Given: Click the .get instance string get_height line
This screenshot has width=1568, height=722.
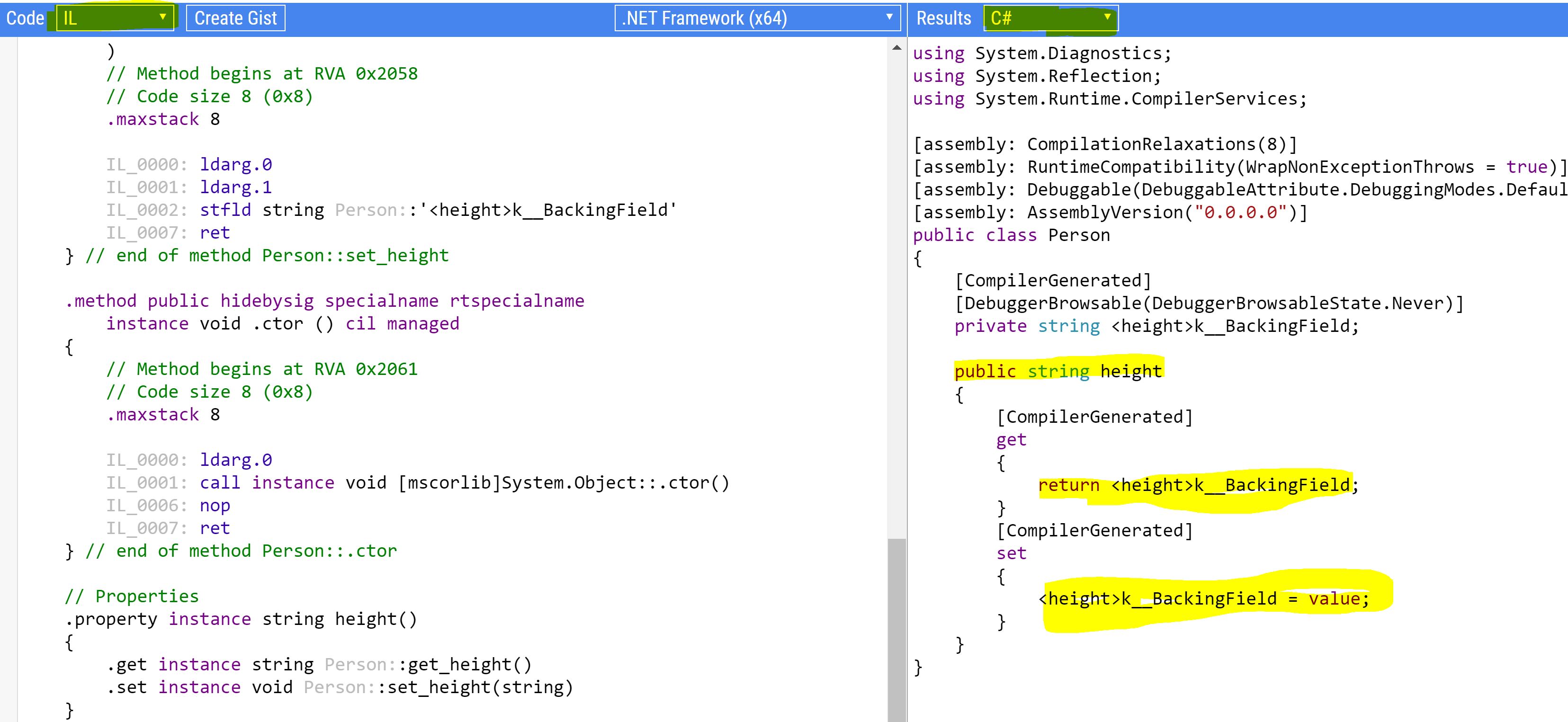Looking at the screenshot, I should pos(319,664).
